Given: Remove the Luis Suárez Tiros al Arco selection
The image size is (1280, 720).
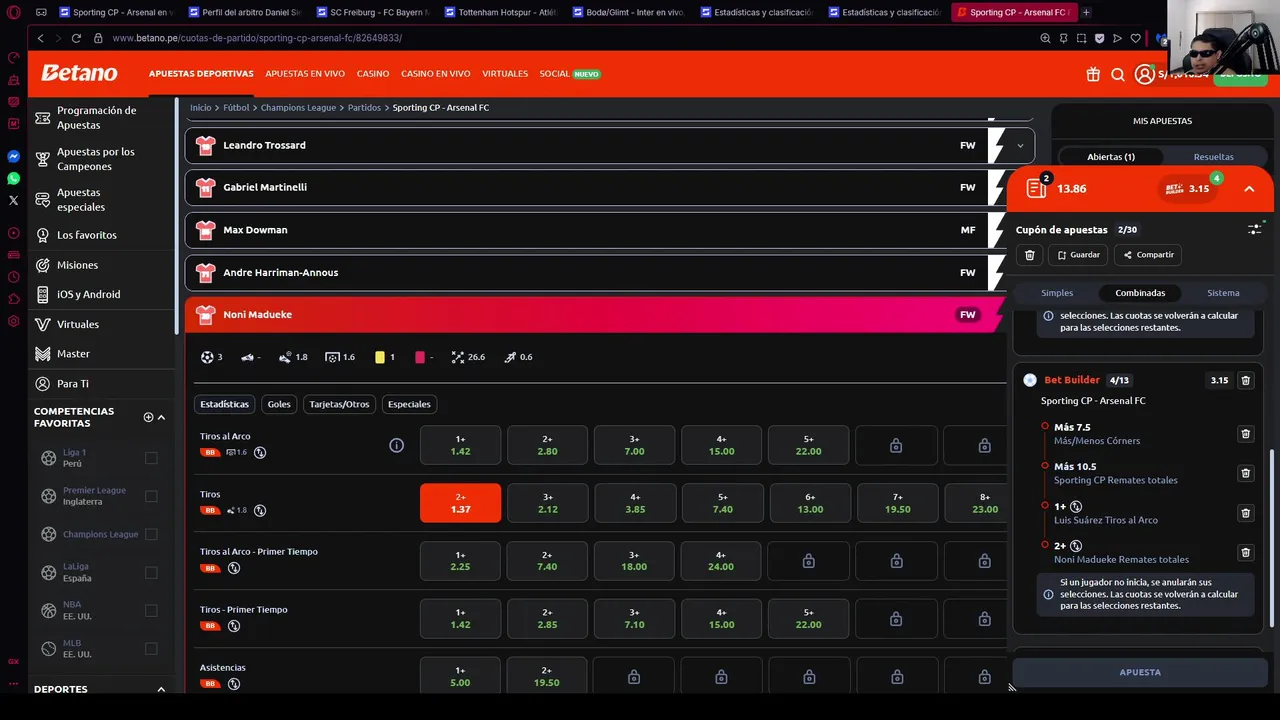Looking at the screenshot, I should 1245,513.
